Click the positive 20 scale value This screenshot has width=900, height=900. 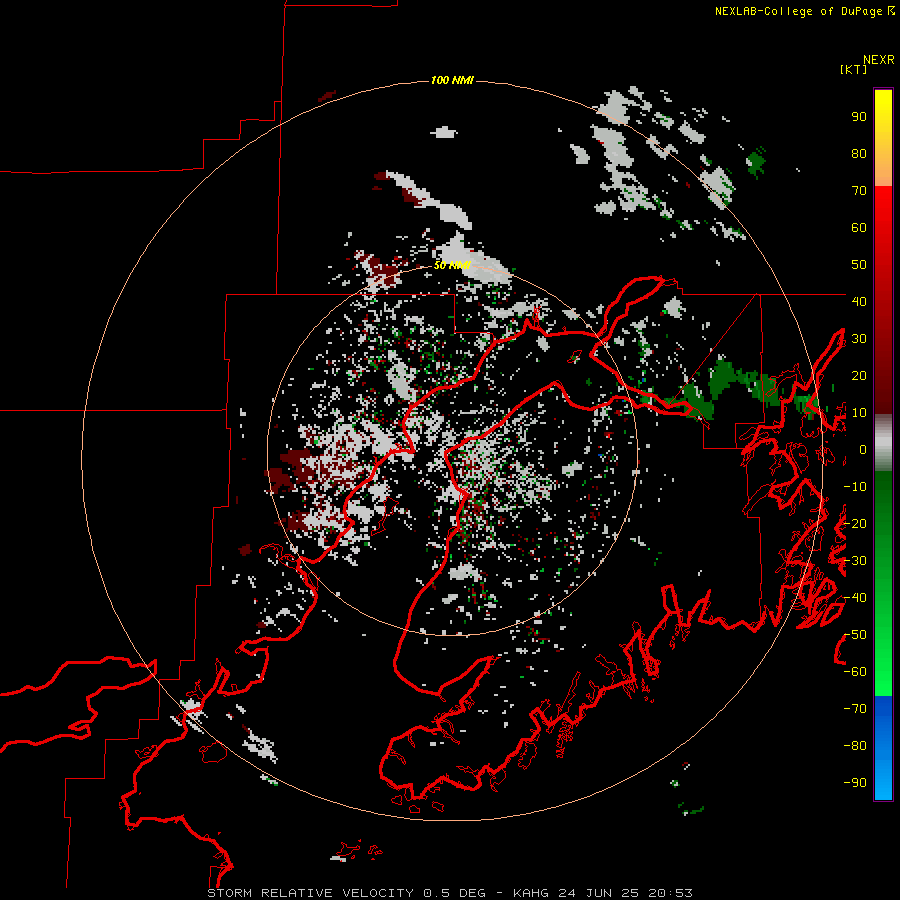(859, 376)
